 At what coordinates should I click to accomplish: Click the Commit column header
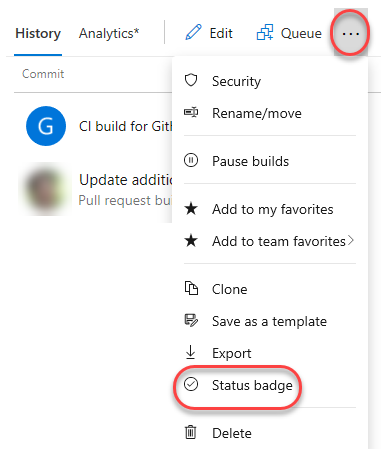[43, 74]
